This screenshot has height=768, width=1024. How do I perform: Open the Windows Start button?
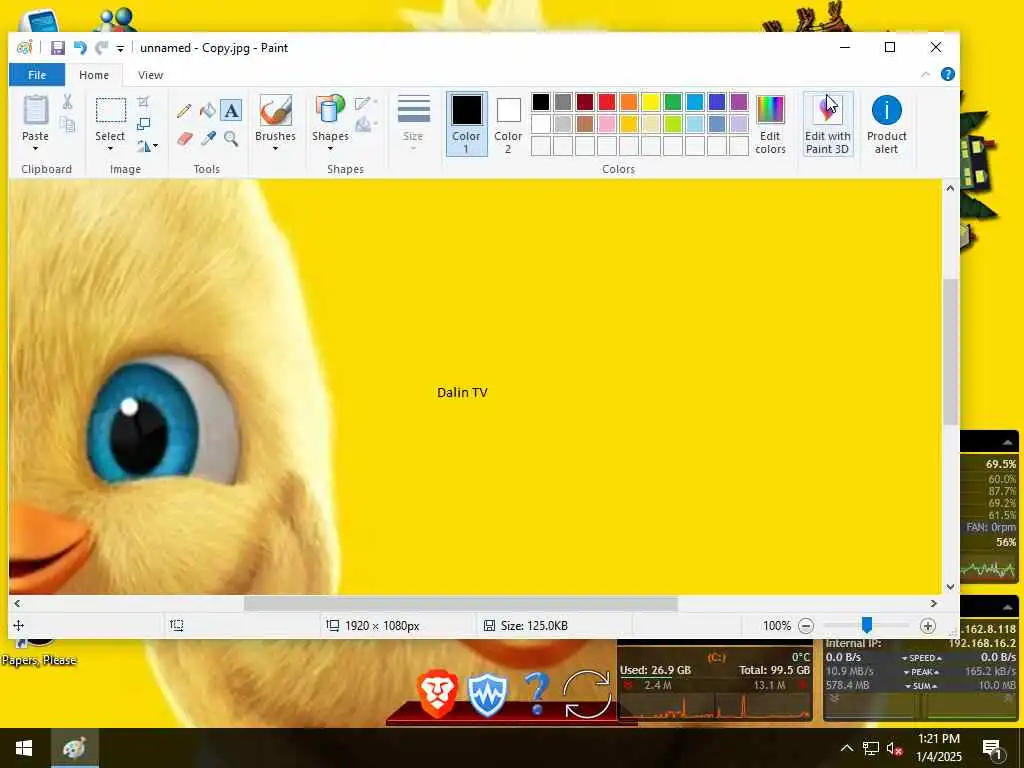pyautogui.click(x=24, y=748)
